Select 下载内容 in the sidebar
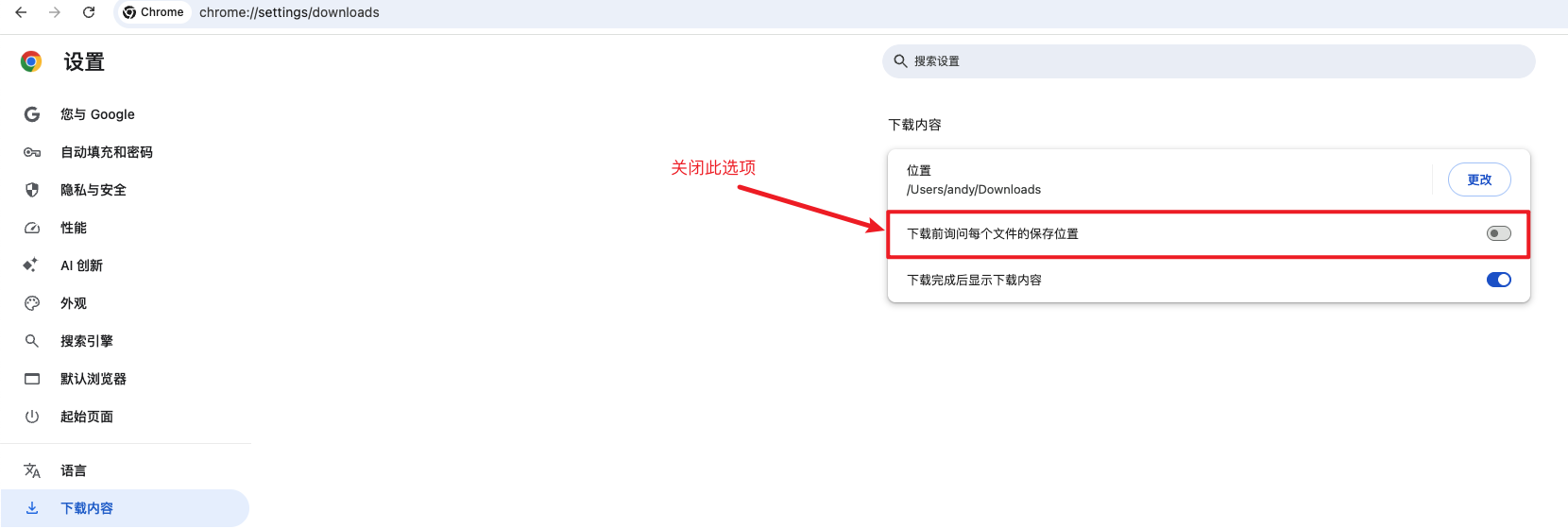Image resolution: width=1568 pixels, height=529 pixels. coord(125,508)
